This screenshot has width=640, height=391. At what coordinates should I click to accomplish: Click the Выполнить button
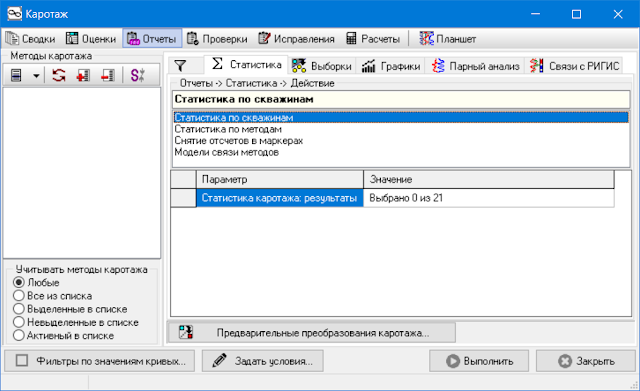point(479,361)
